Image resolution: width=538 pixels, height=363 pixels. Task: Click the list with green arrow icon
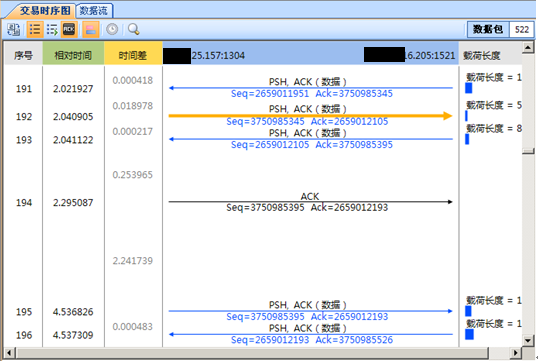[52, 30]
